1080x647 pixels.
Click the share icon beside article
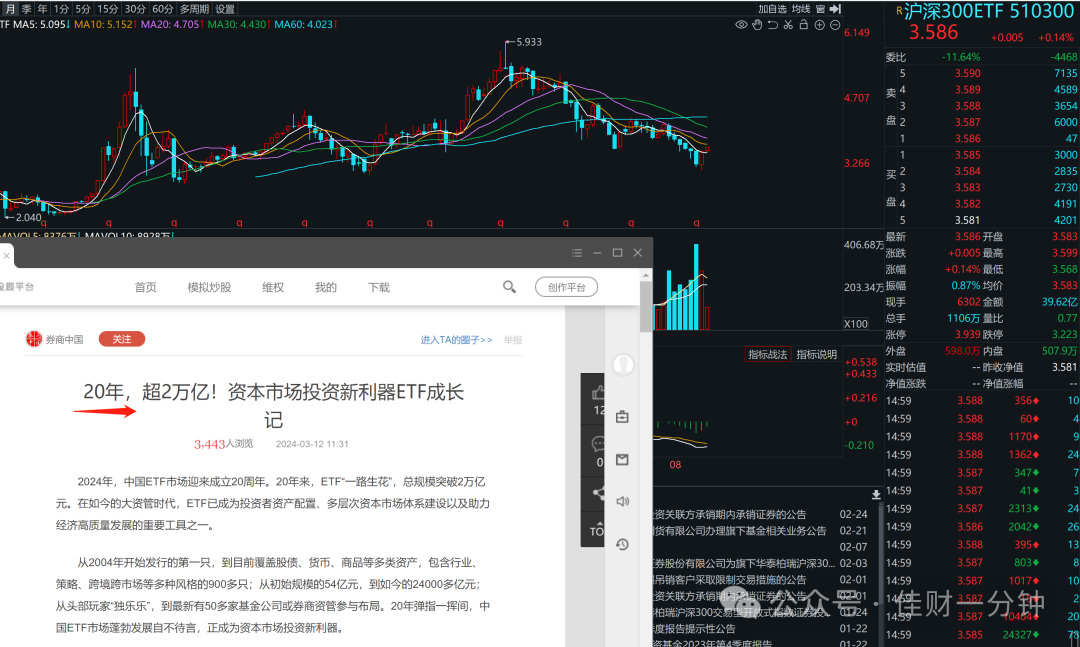(x=599, y=493)
